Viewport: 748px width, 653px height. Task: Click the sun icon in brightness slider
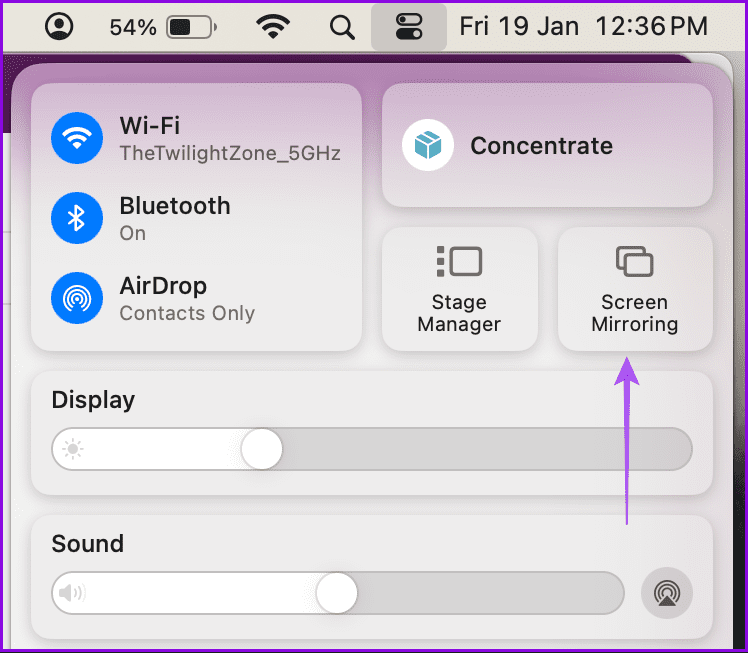pos(73,449)
